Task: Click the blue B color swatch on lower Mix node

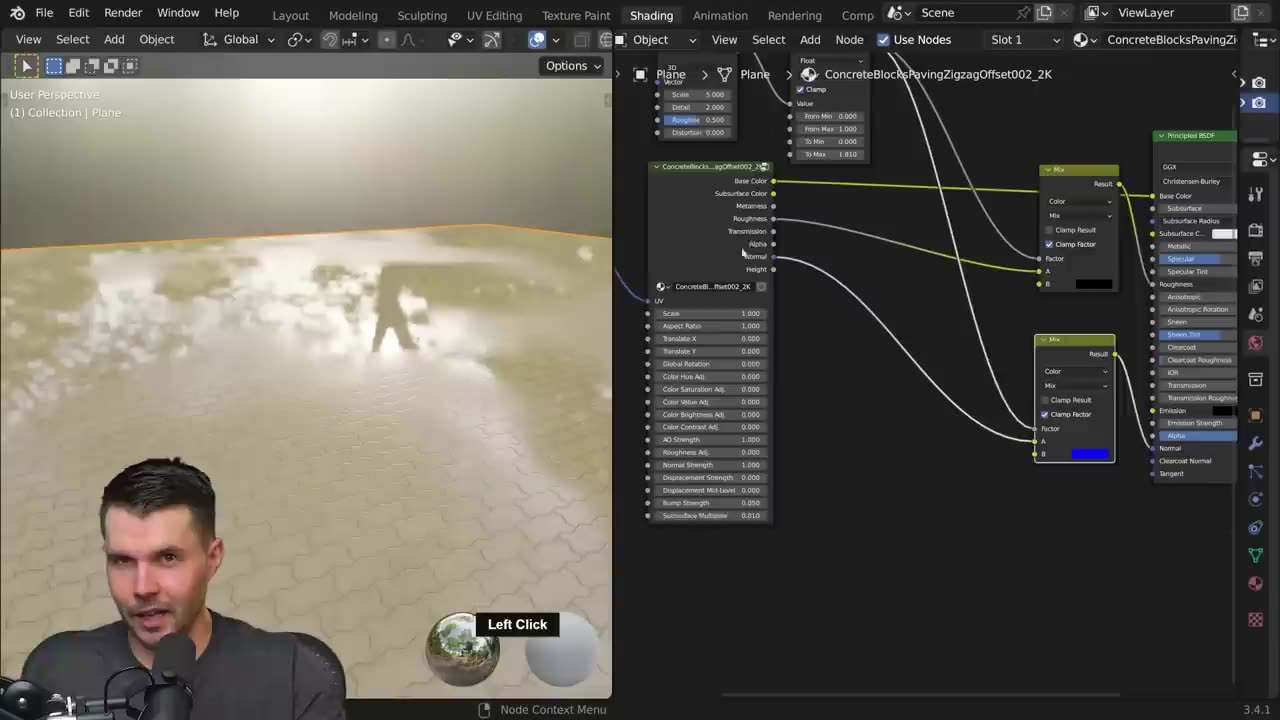Action: [x=1090, y=454]
